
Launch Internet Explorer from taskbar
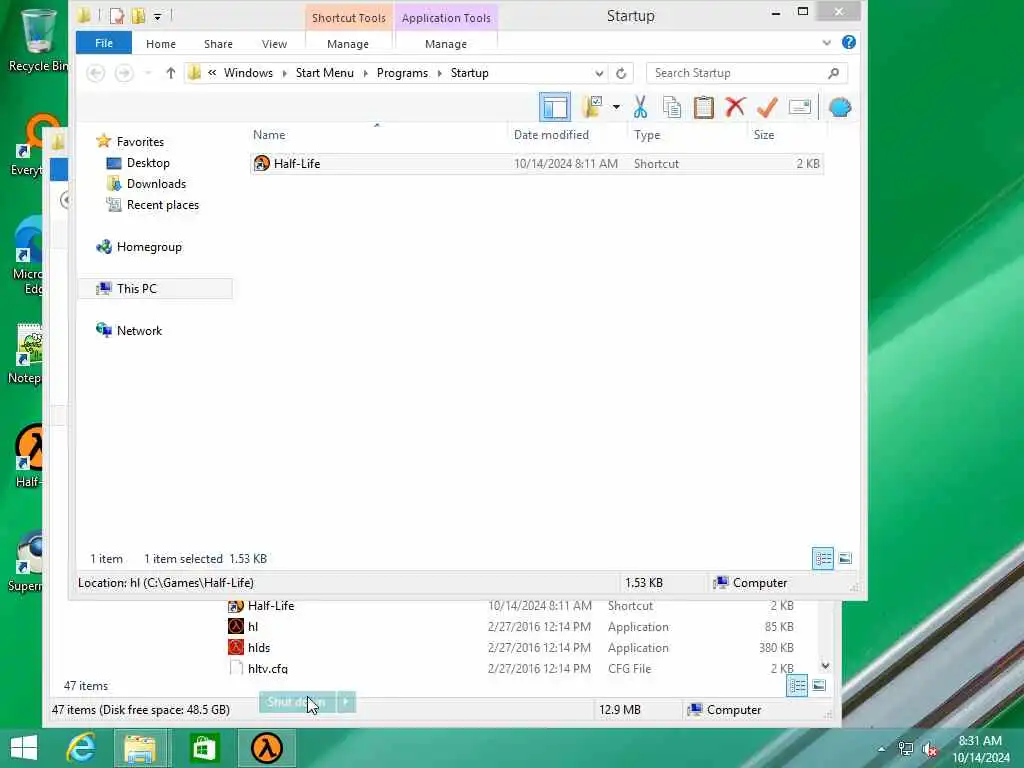tap(81, 748)
